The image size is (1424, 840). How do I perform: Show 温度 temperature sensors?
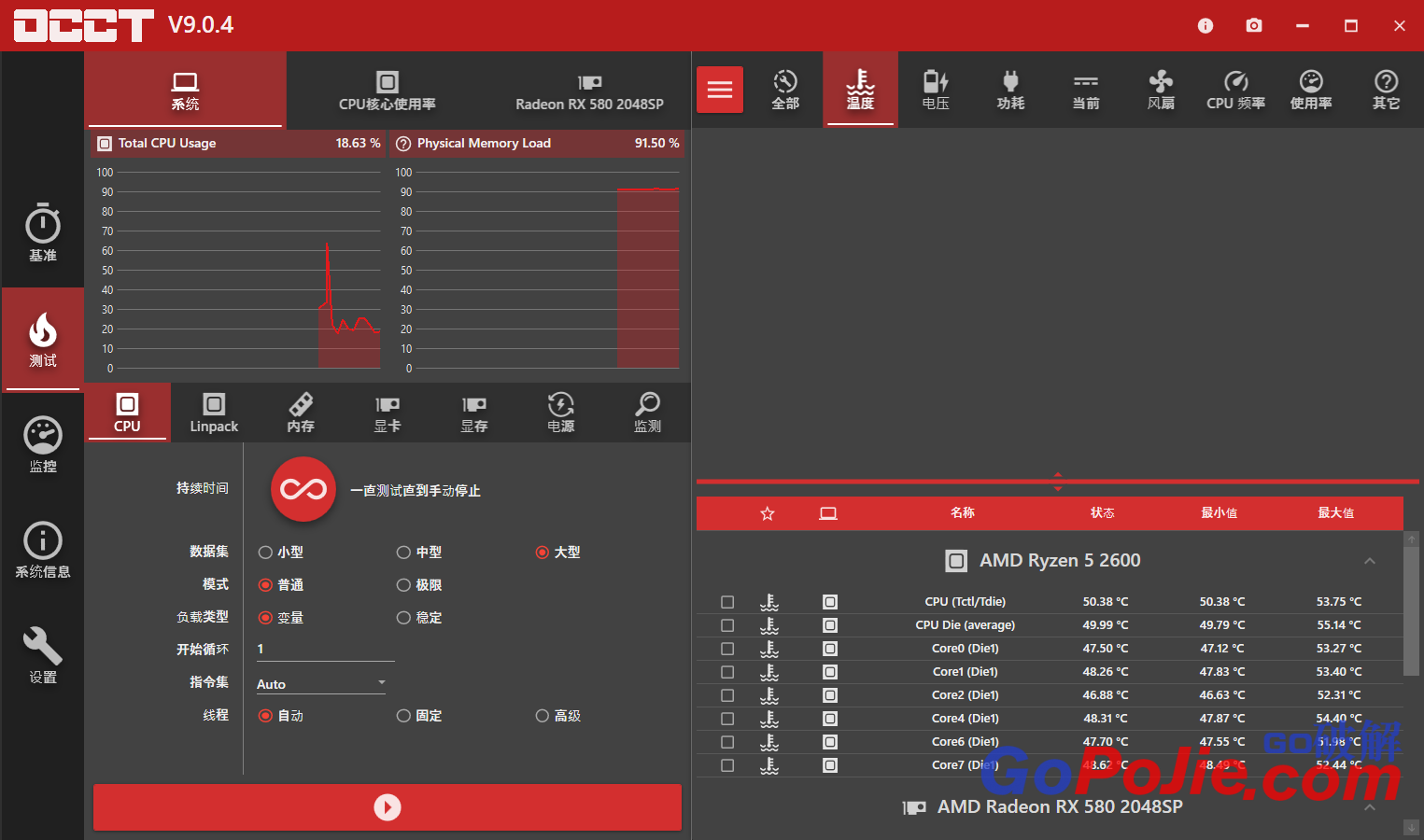pos(860,90)
